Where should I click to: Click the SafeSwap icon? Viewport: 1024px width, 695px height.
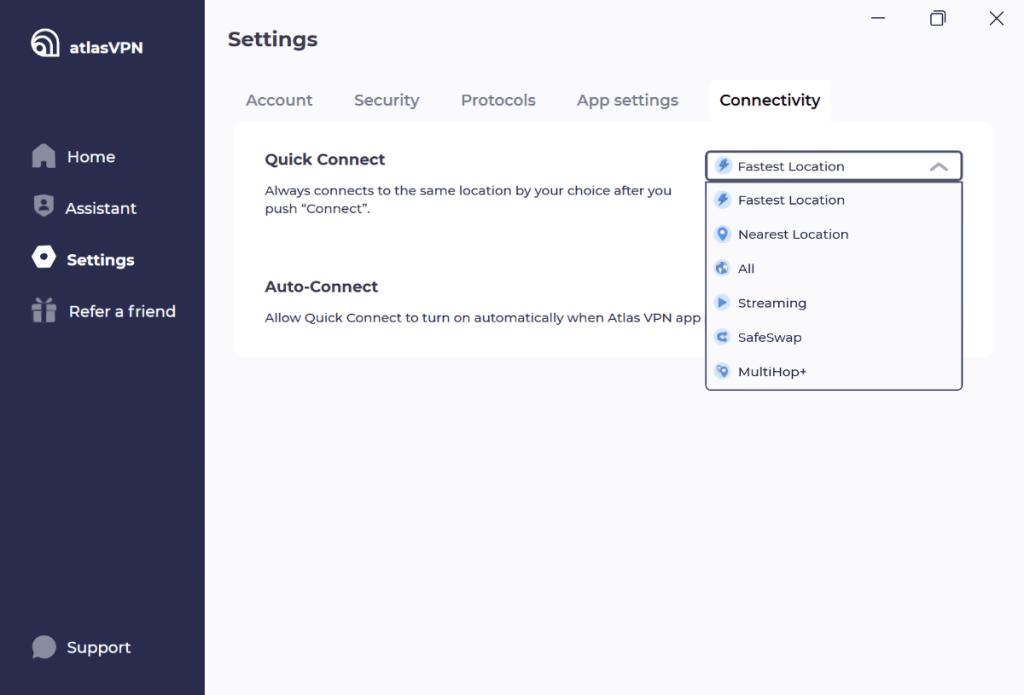click(722, 337)
